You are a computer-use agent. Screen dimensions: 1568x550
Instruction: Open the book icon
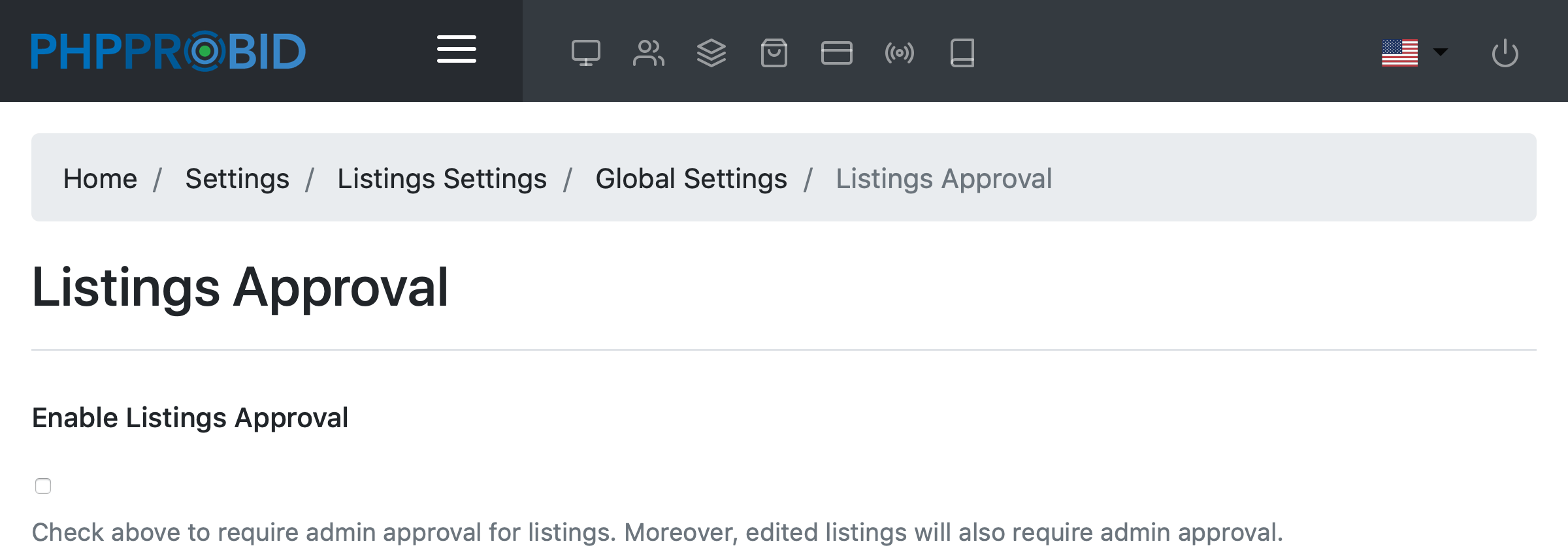coord(962,53)
